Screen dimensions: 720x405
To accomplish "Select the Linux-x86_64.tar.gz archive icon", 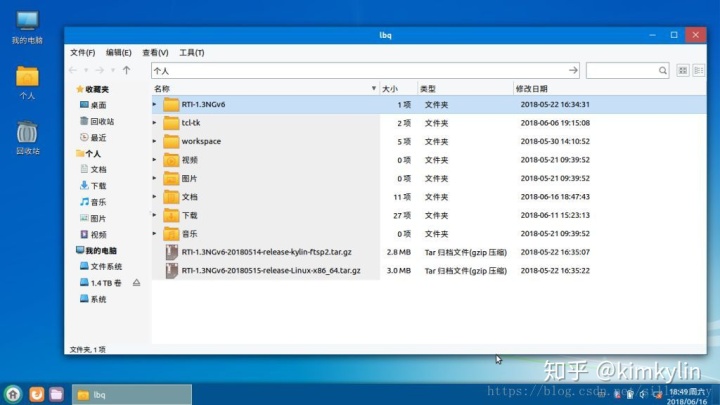I will tap(171, 270).
